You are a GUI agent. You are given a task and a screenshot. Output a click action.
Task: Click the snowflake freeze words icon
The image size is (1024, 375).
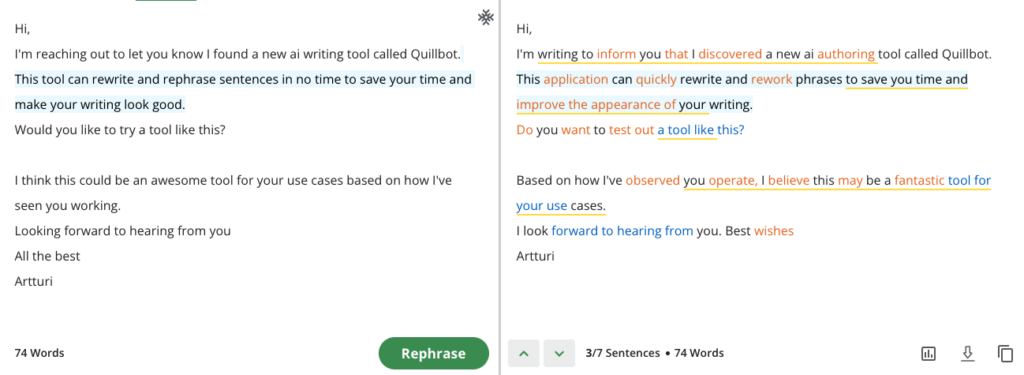tap(485, 18)
